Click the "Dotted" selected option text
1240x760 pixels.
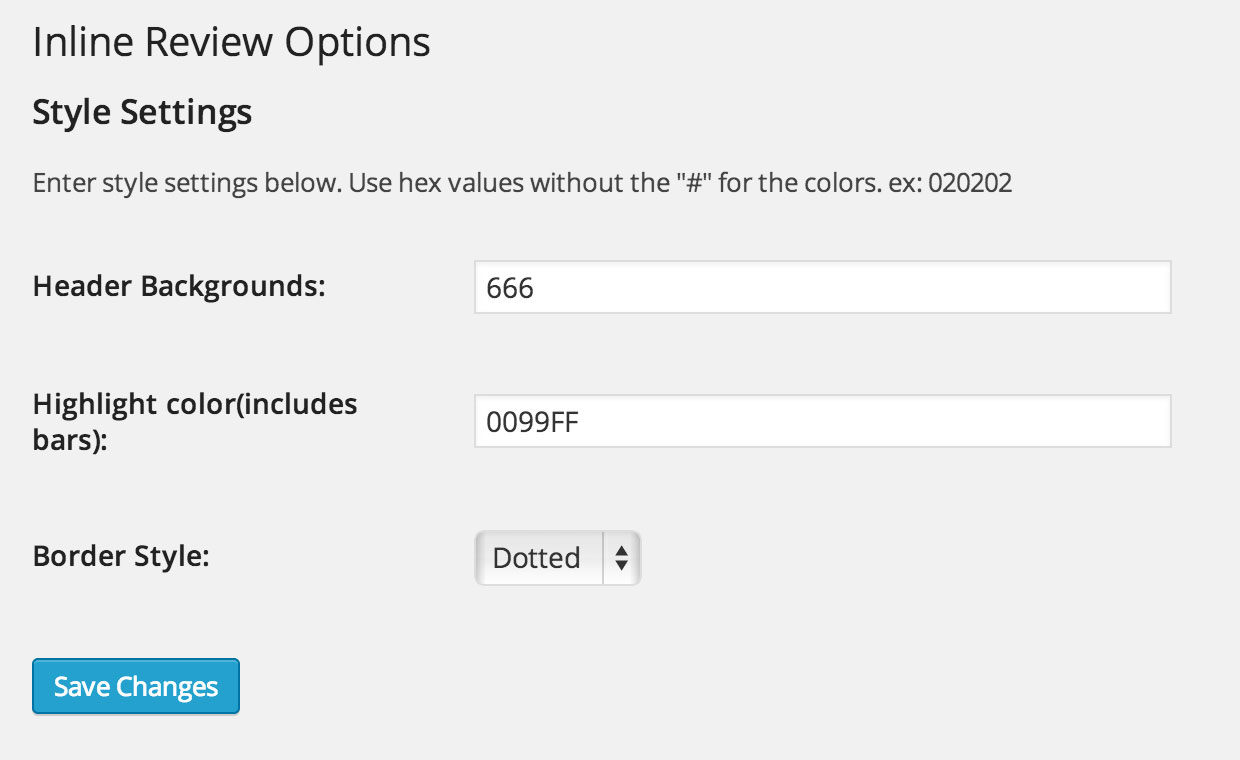[537, 557]
